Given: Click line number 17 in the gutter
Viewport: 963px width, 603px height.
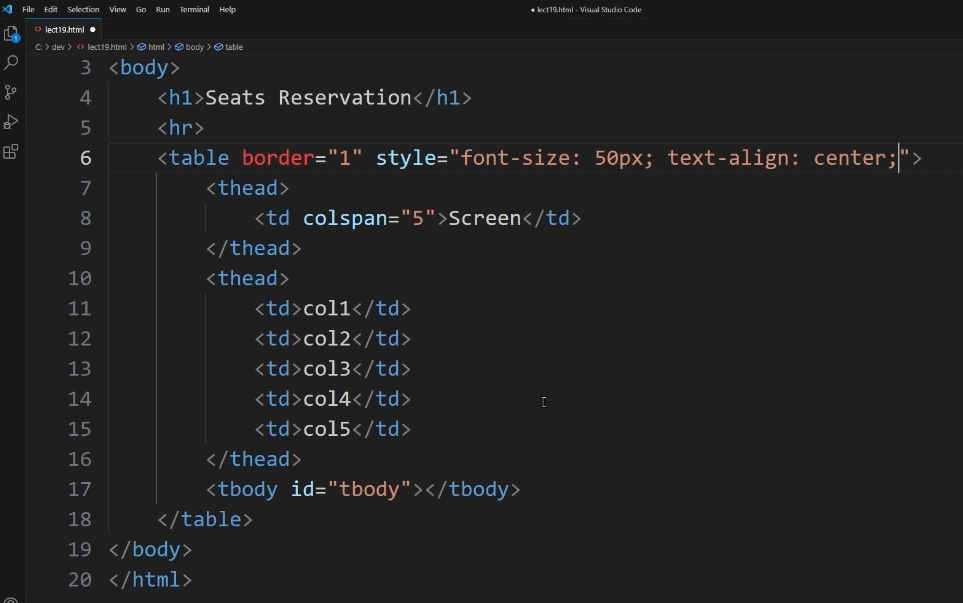Looking at the screenshot, I should [x=79, y=489].
